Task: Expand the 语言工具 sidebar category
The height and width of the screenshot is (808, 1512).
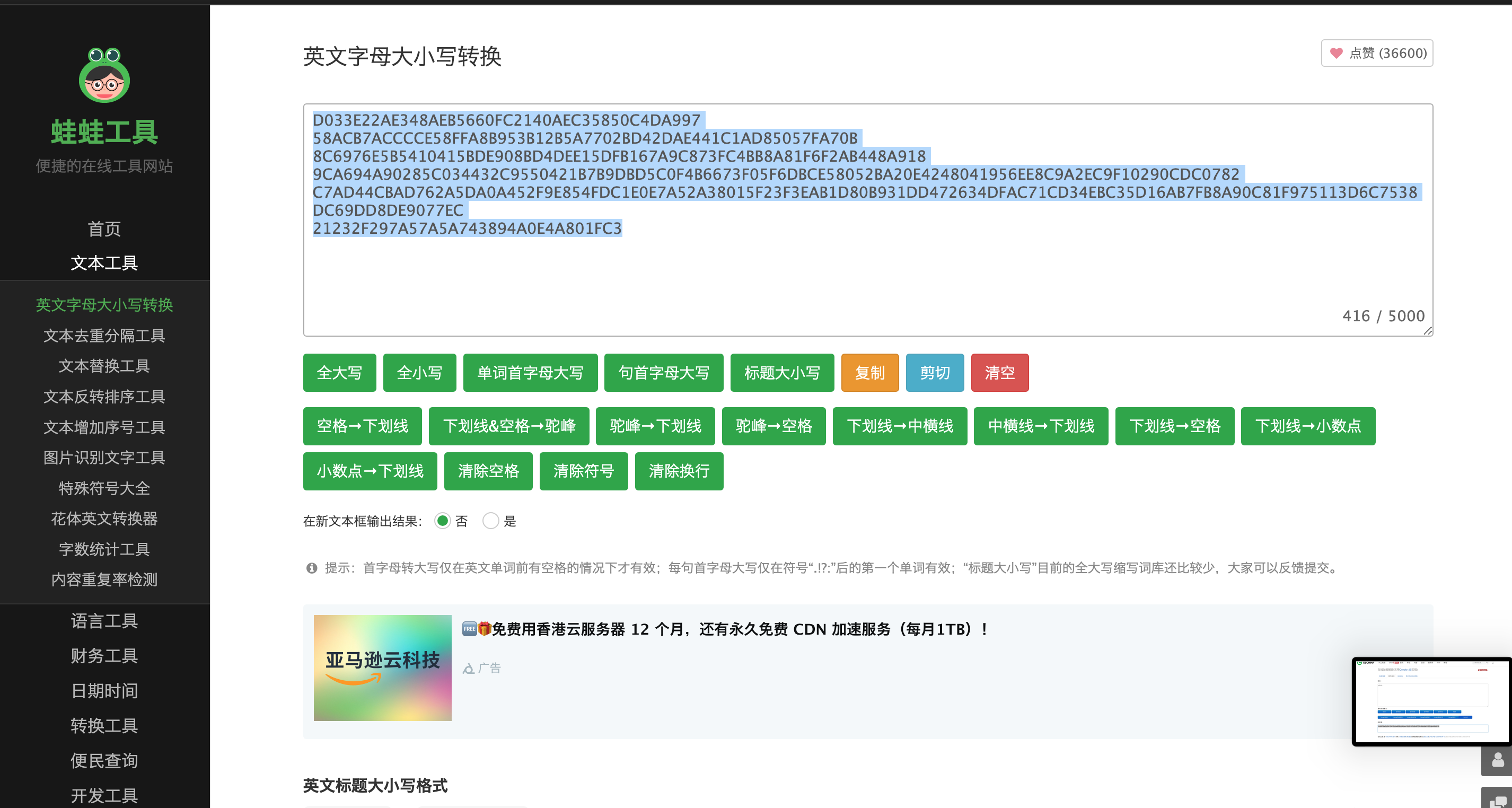Action: tap(104, 621)
